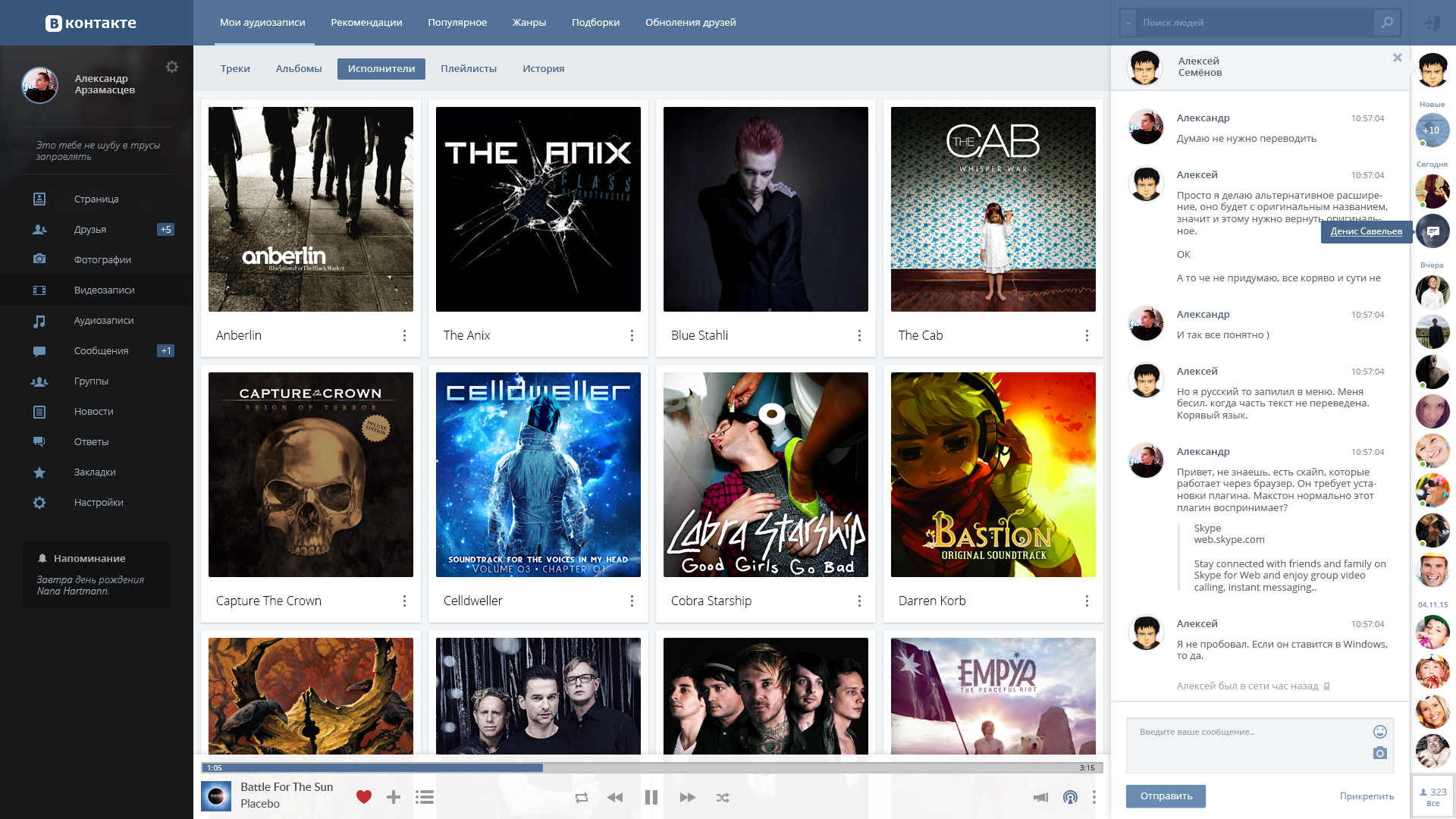Click the megaphone share icon
The image size is (1456, 819).
click(x=1041, y=797)
